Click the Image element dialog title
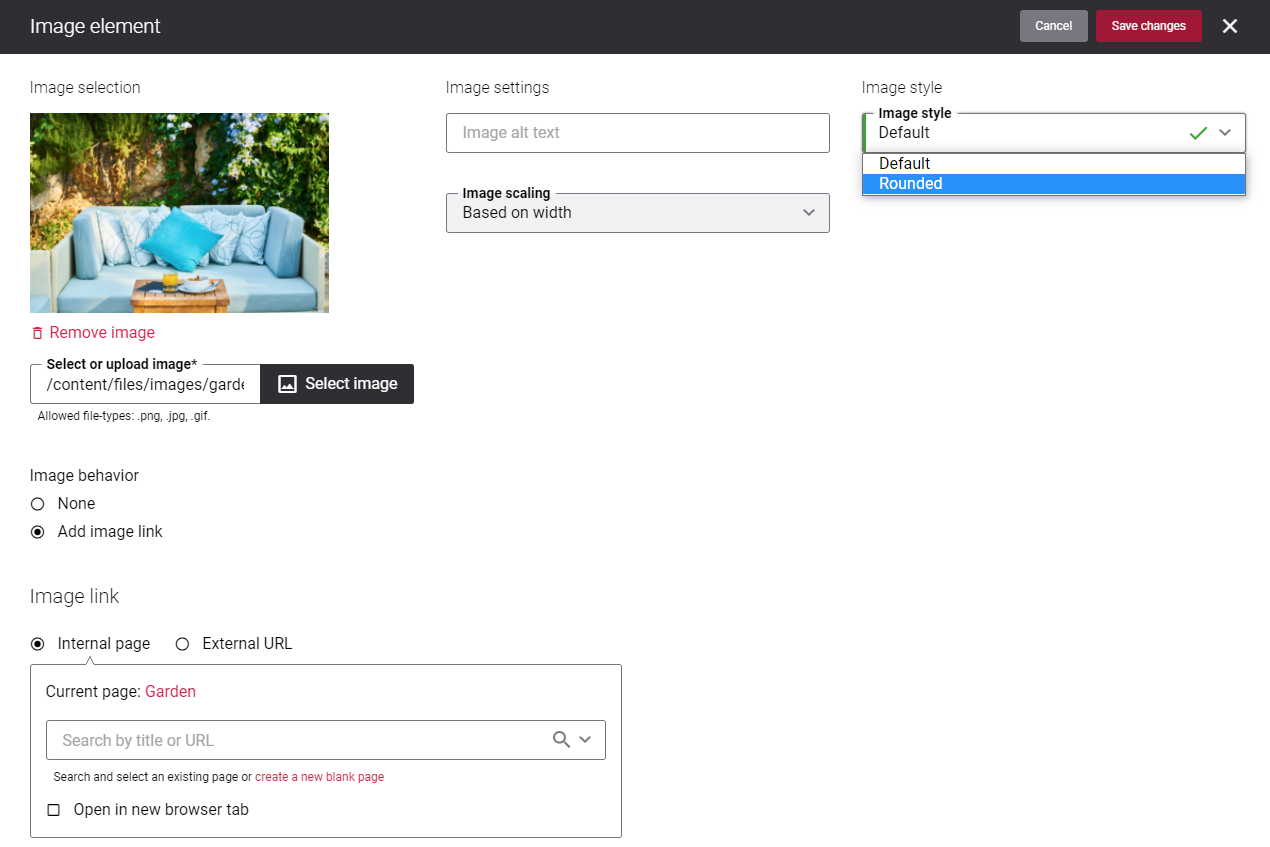The image size is (1270, 847). [x=95, y=26]
